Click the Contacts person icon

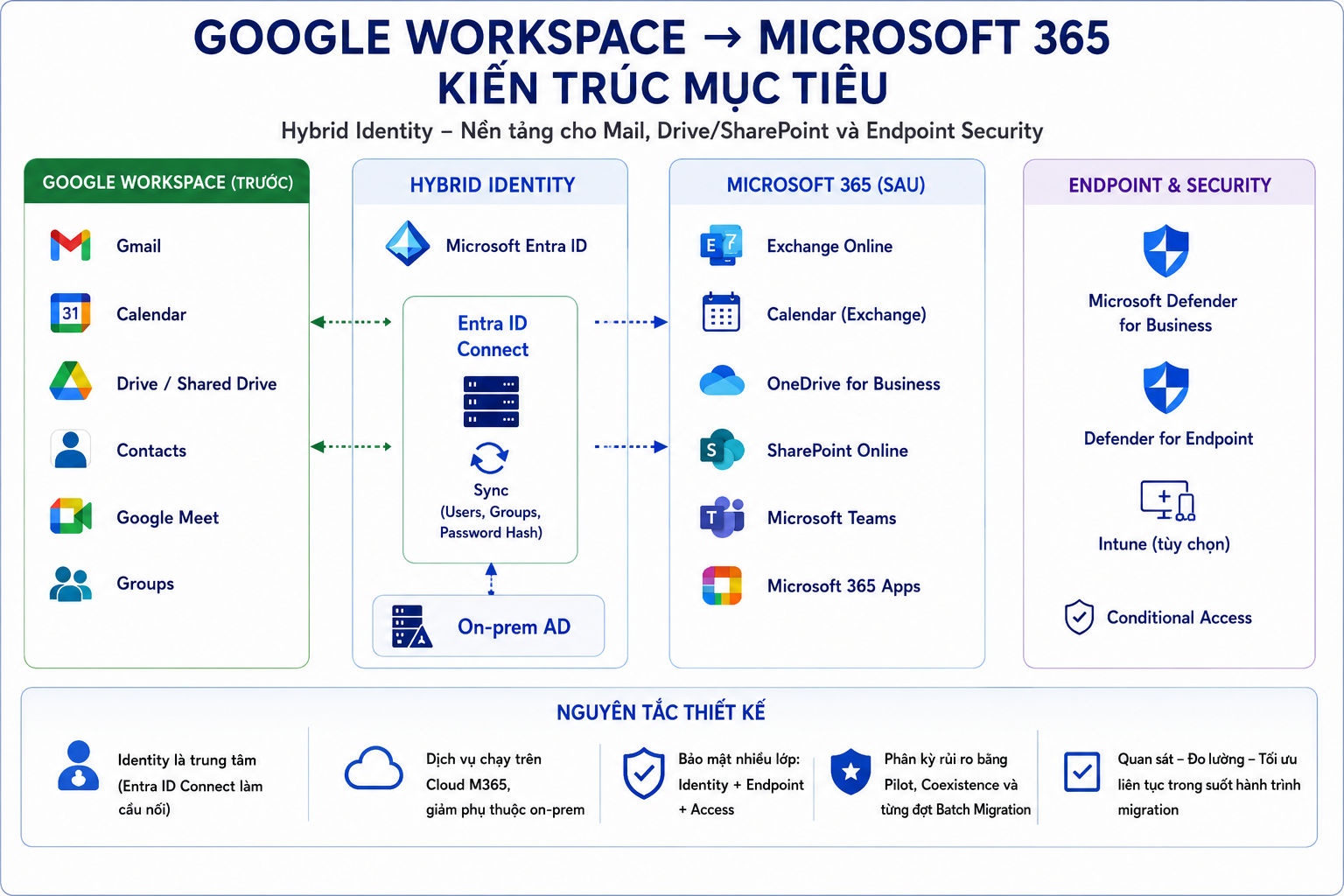(x=71, y=449)
